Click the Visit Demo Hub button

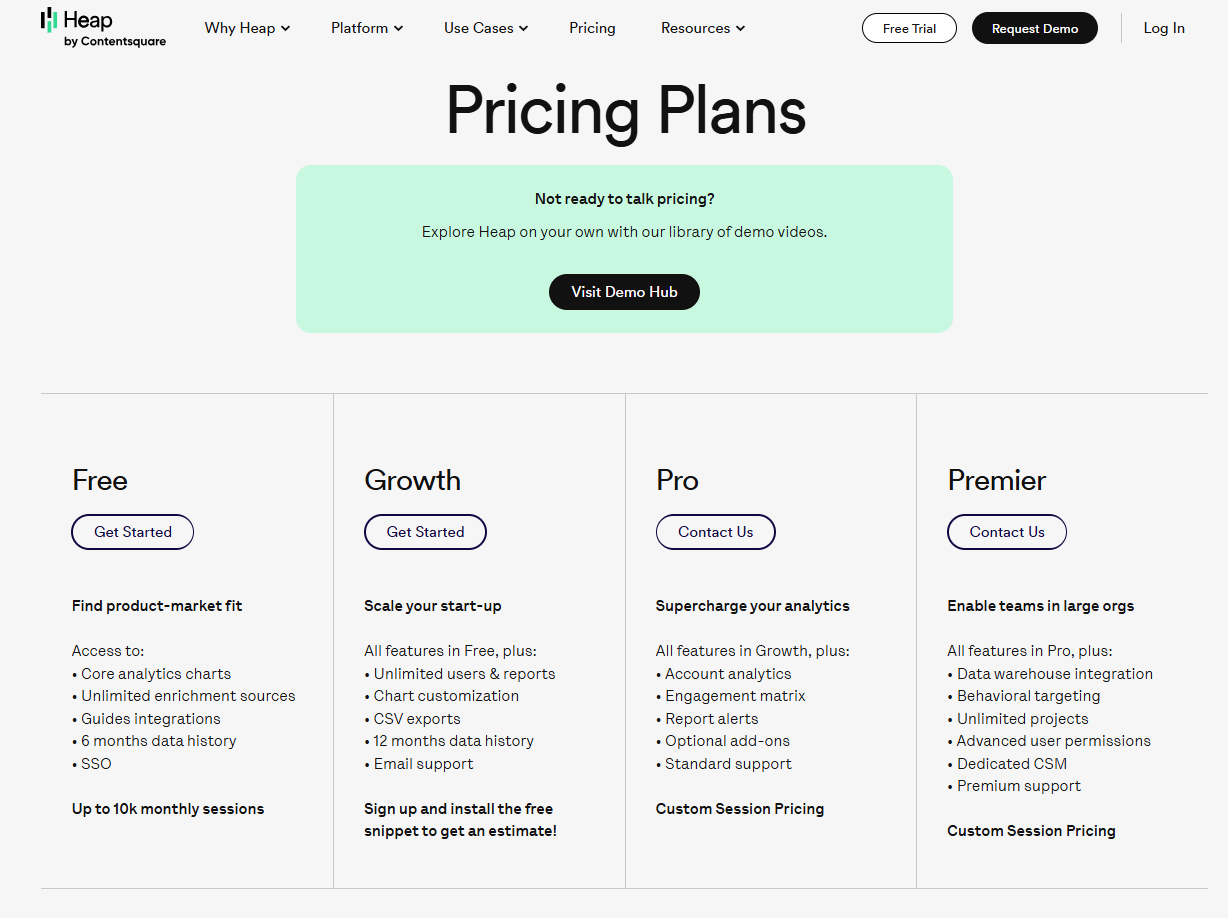coord(624,292)
